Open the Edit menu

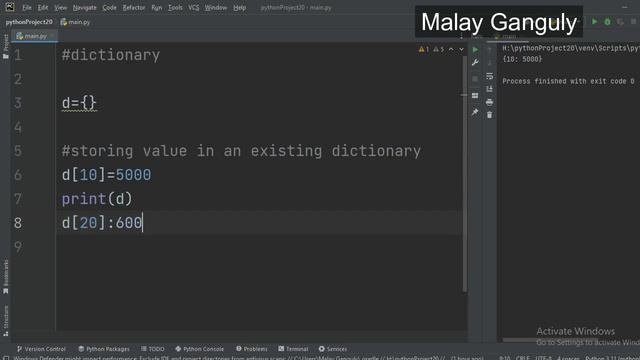click(x=42, y=7)
